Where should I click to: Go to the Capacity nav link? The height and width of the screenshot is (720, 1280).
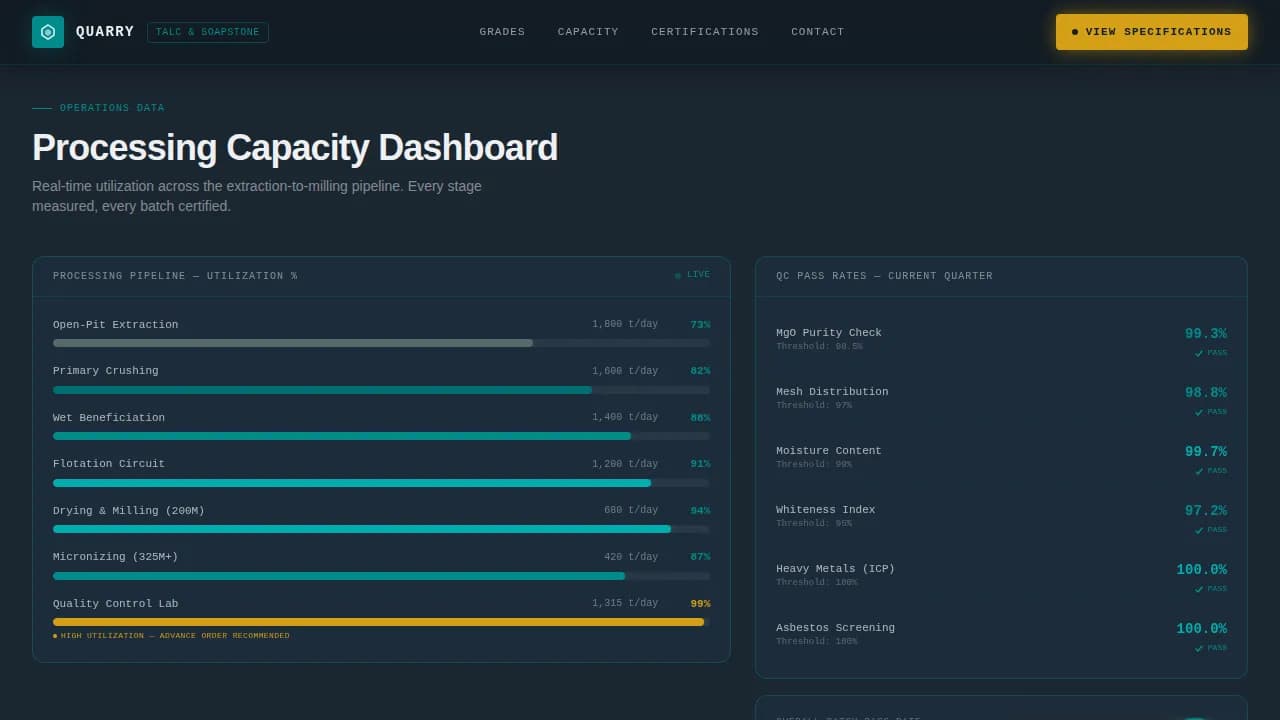(x=588, y=32)
